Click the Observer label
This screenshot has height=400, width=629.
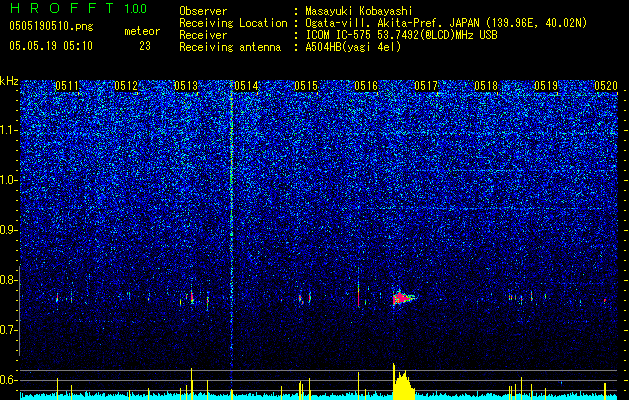pyautogui.click(x=203, y=12)
